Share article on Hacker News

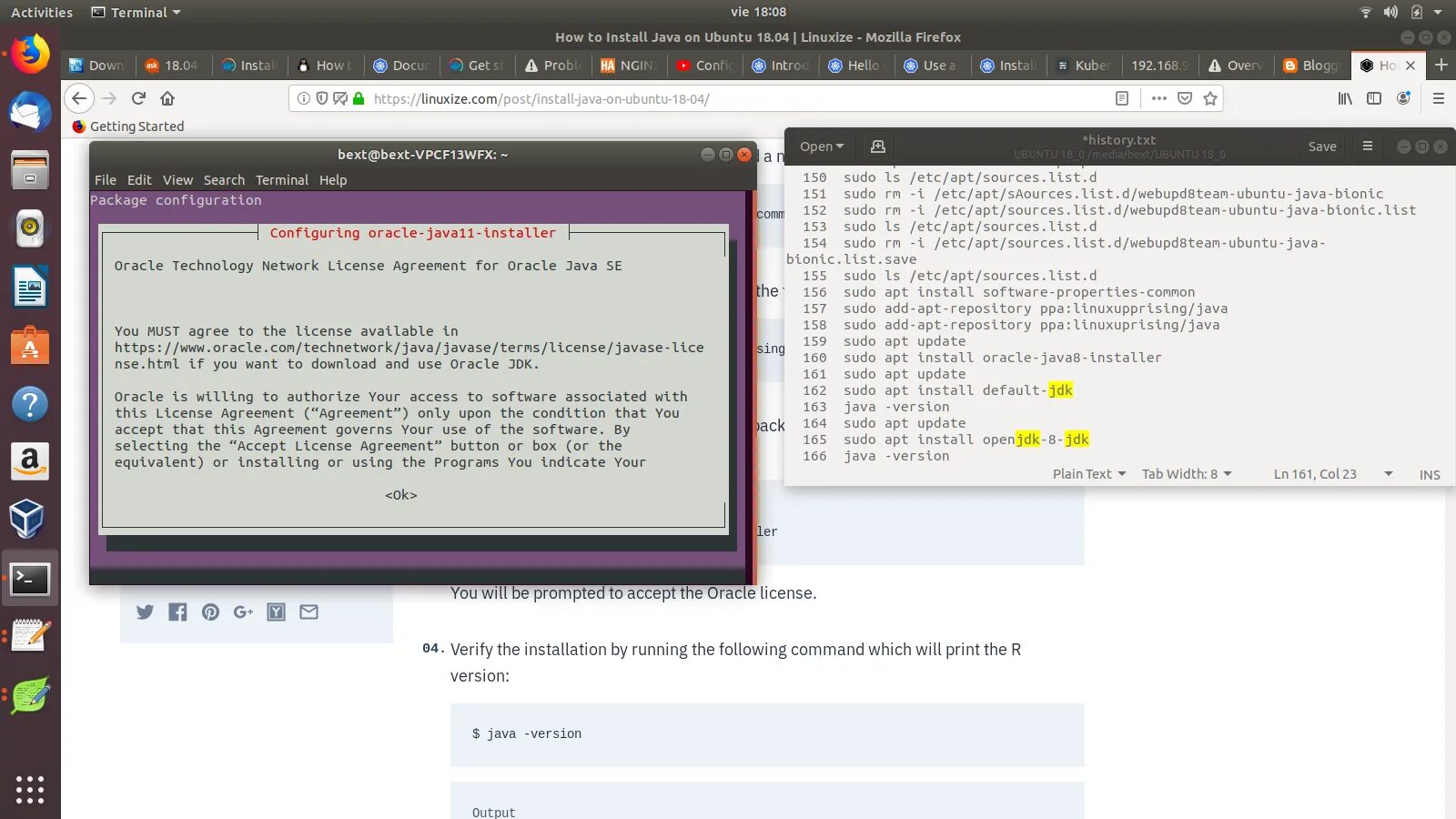[x=277, y=612]
